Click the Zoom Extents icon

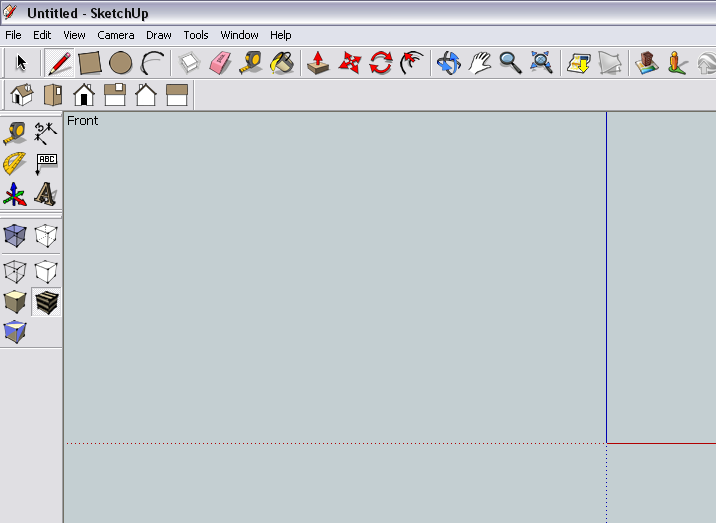(x=542, y=63)
